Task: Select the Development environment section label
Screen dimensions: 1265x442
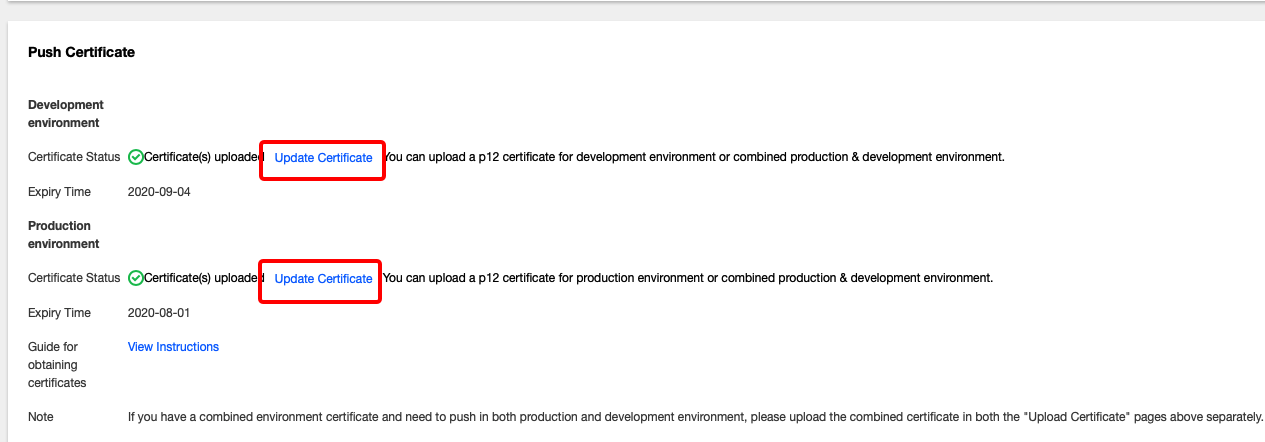Action: pos(66,114)
